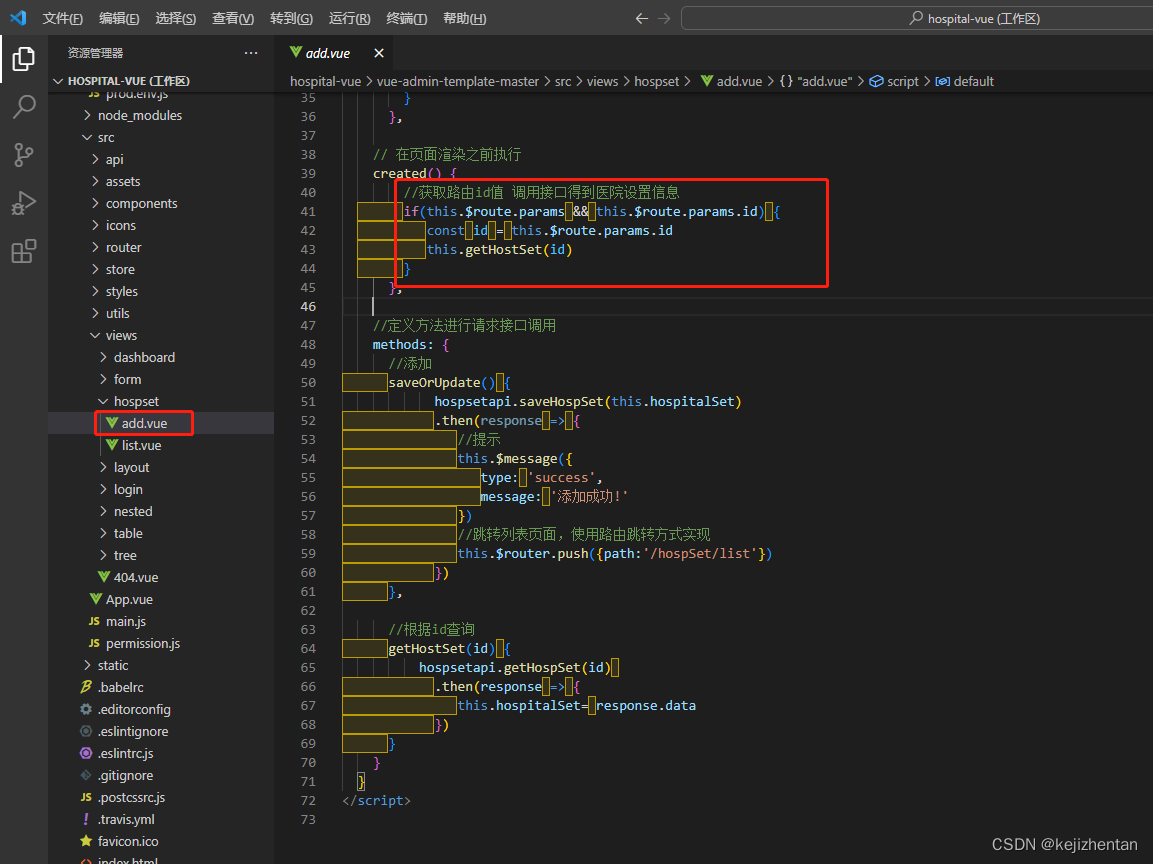Open the 运行(R) menu

(349, 18)
